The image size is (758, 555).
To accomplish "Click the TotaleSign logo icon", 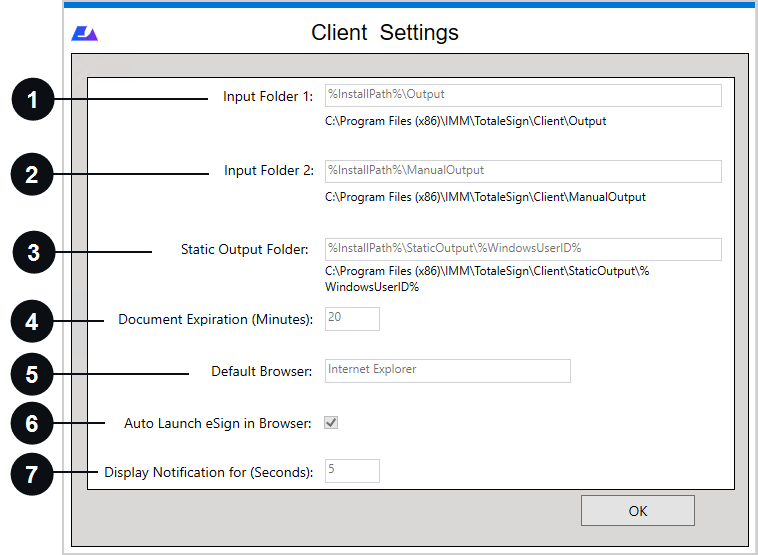I will coord(85,33).
